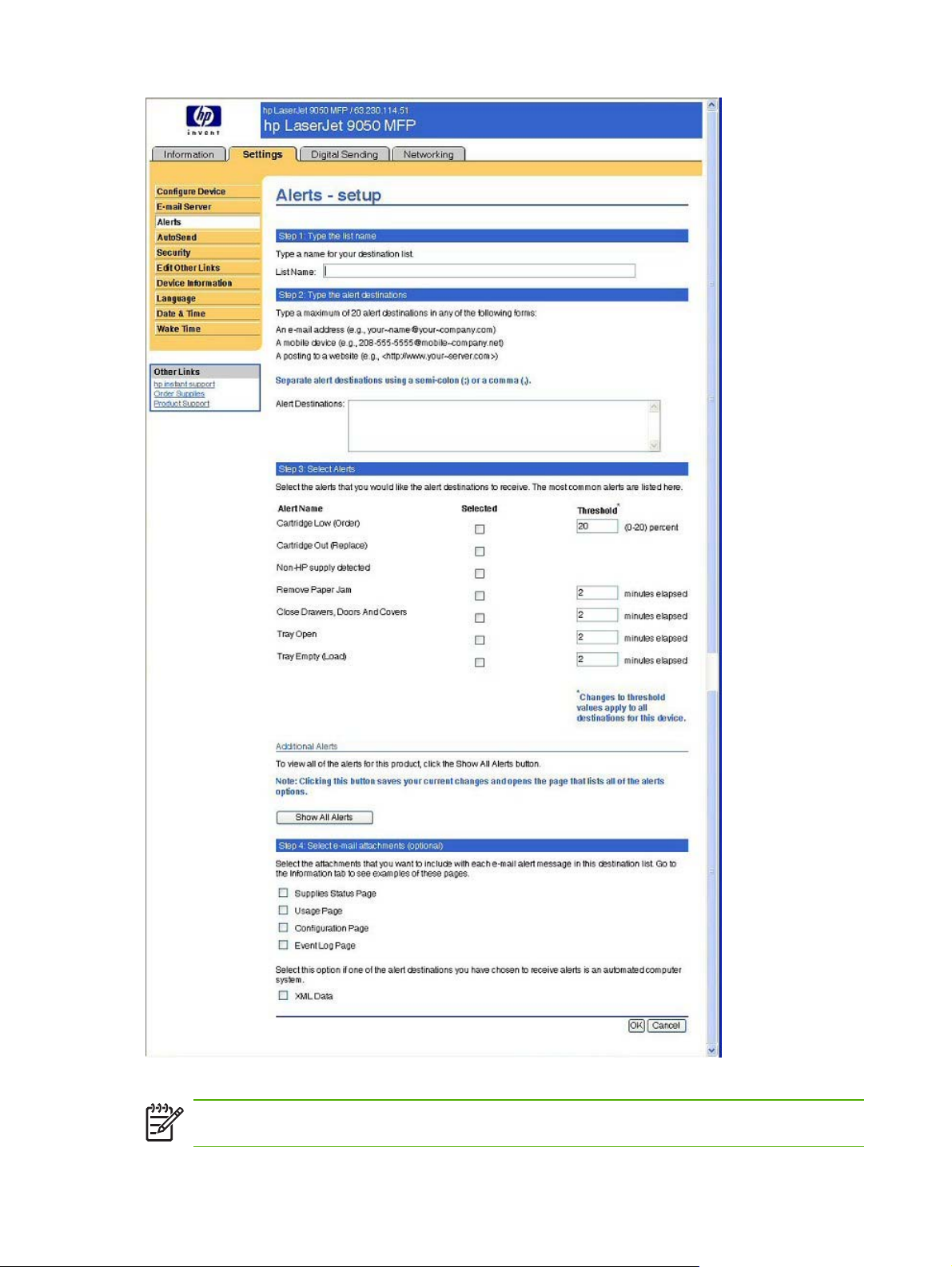Enable the Remove Paper Jam alert
Viewport: 952px width, 1267px height.
[x=480, y=596]
